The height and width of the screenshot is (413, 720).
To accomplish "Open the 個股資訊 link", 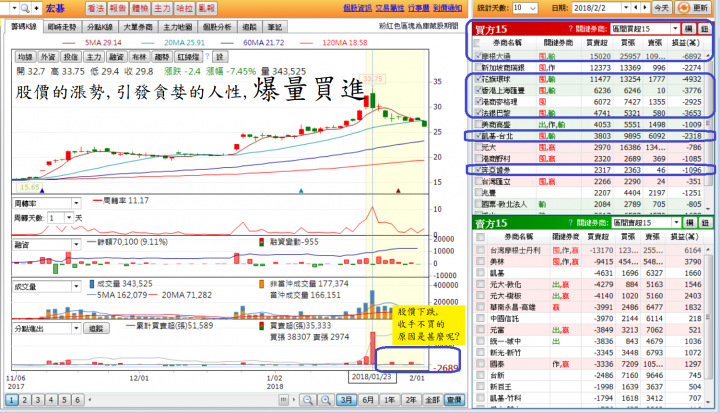I will 357,8.
